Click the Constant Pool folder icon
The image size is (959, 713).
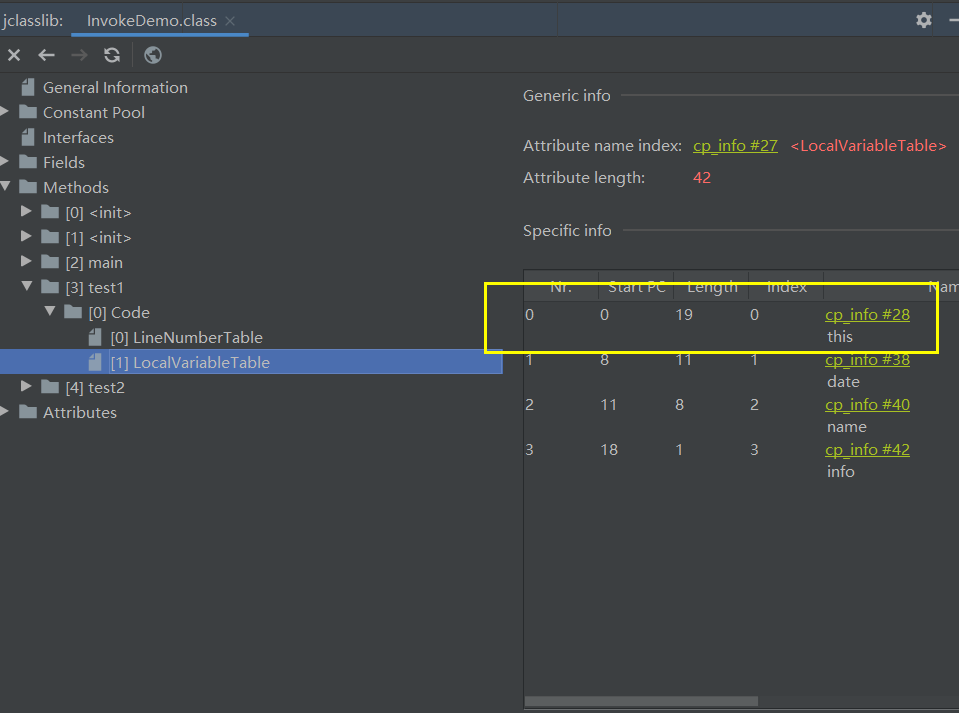click(28, 112)
